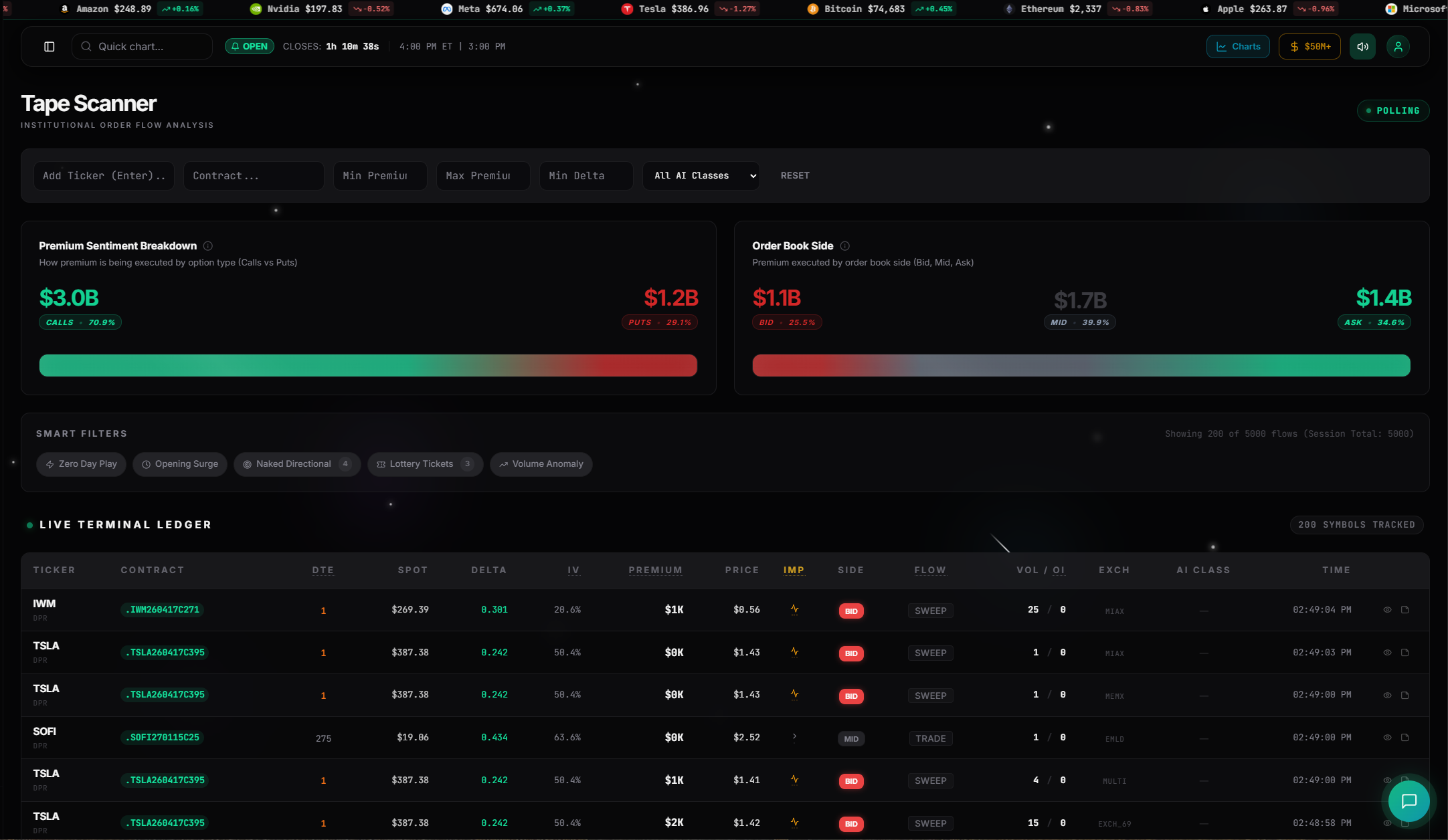The image size is (1448, 840).
Task: Sort by IMP column header
Action: click(x=794, y=570)
